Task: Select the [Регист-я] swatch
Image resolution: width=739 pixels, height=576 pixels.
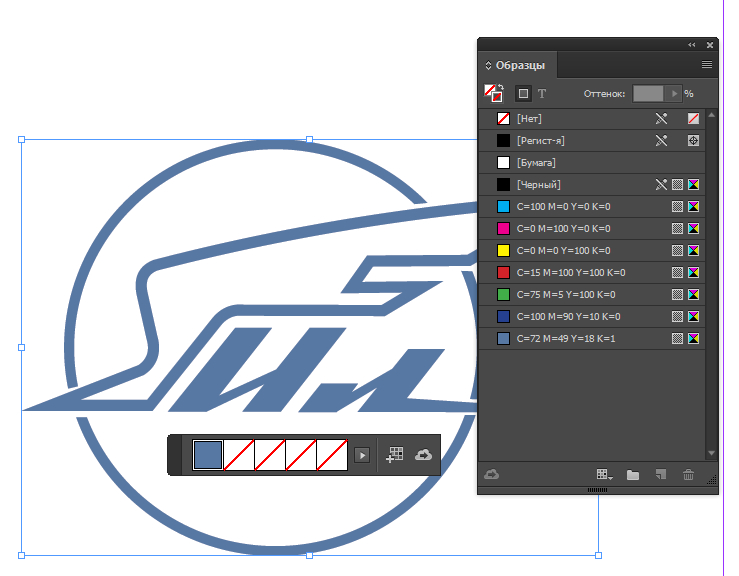Action: (591, 140)
